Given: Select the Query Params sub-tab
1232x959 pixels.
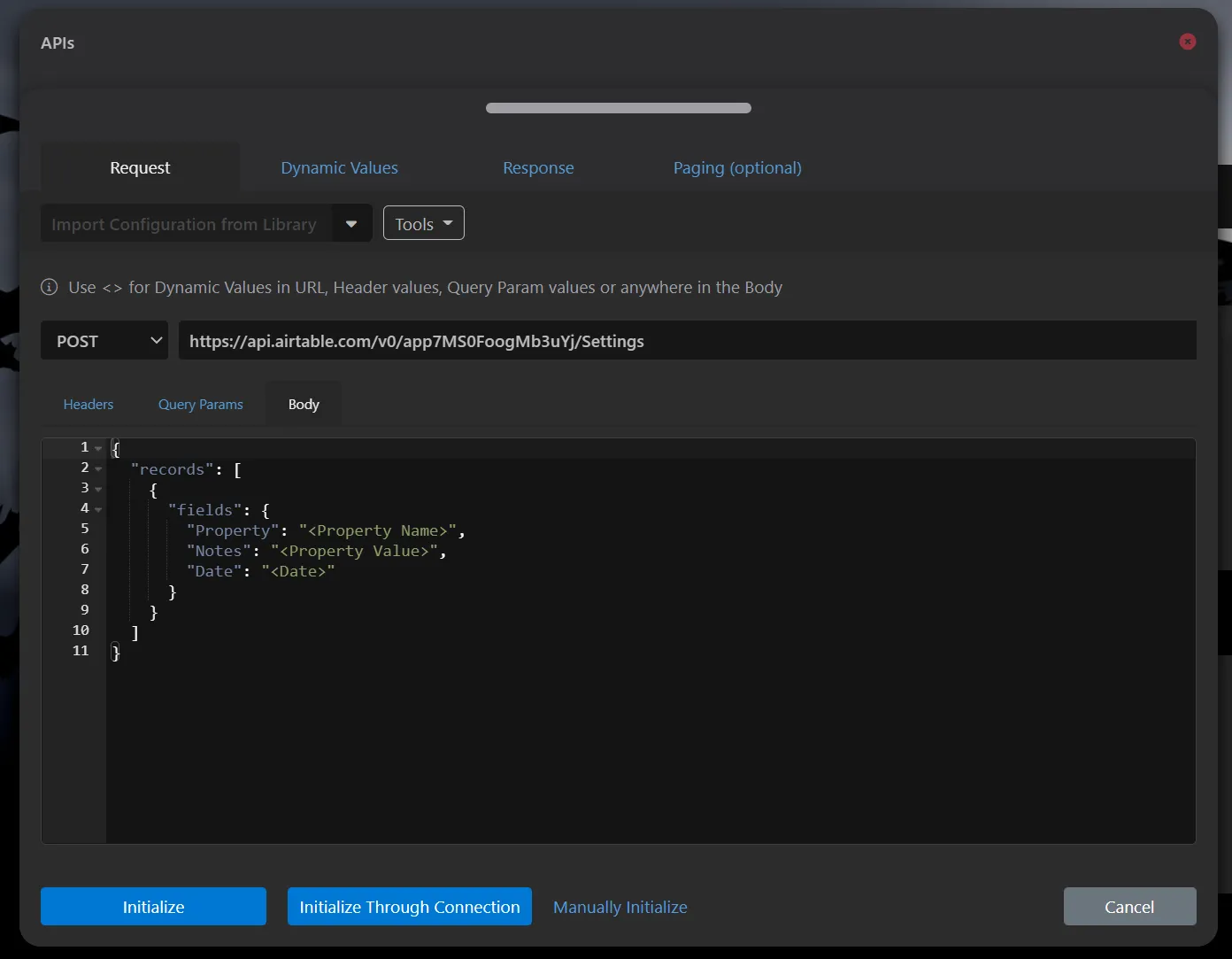Looking at the screenshot, I should [x=200, y=404].
